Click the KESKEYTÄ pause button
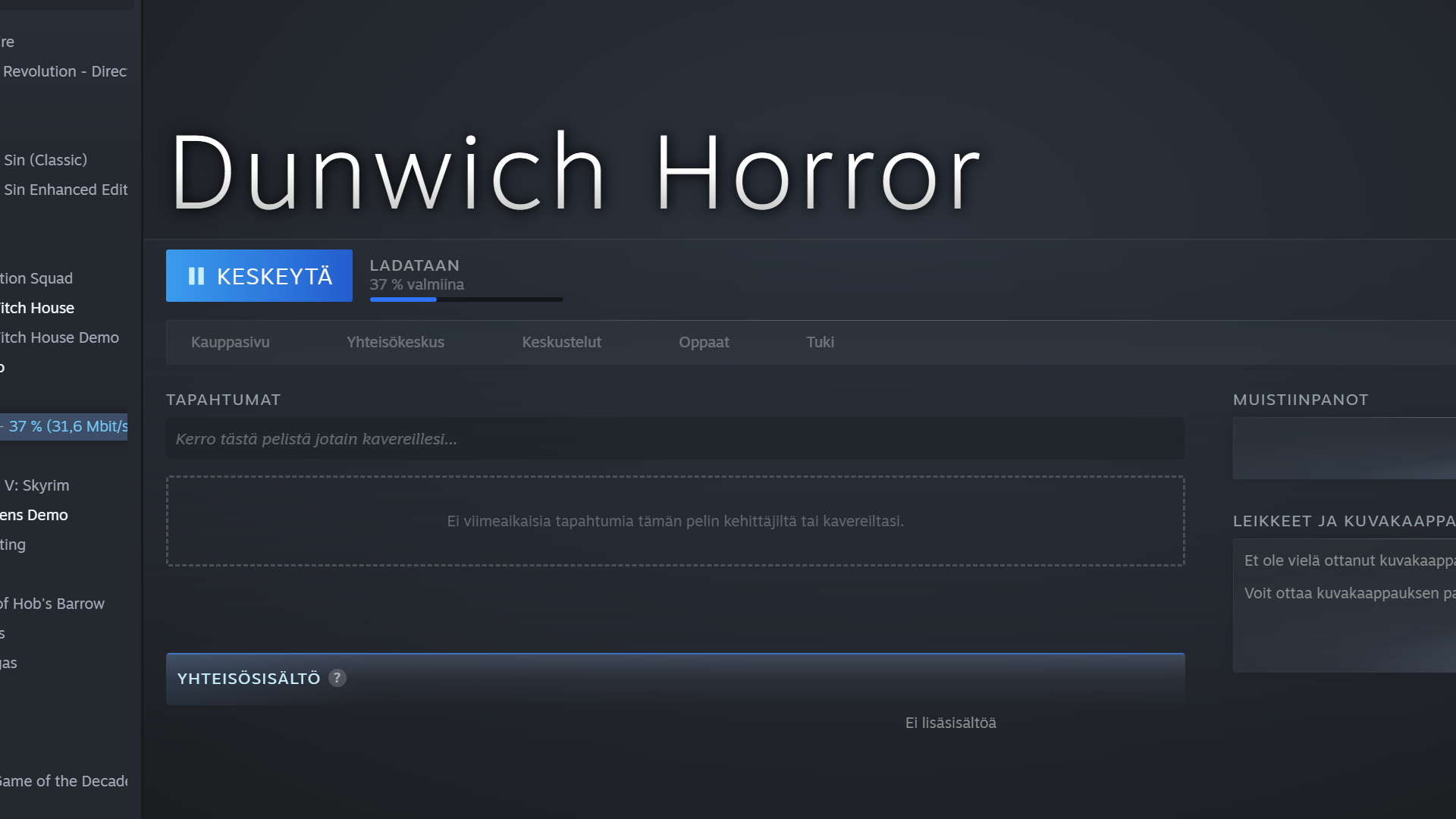The height and width of the screenshot is (819, 1456). pyautogui.click(x=259, y=276)
